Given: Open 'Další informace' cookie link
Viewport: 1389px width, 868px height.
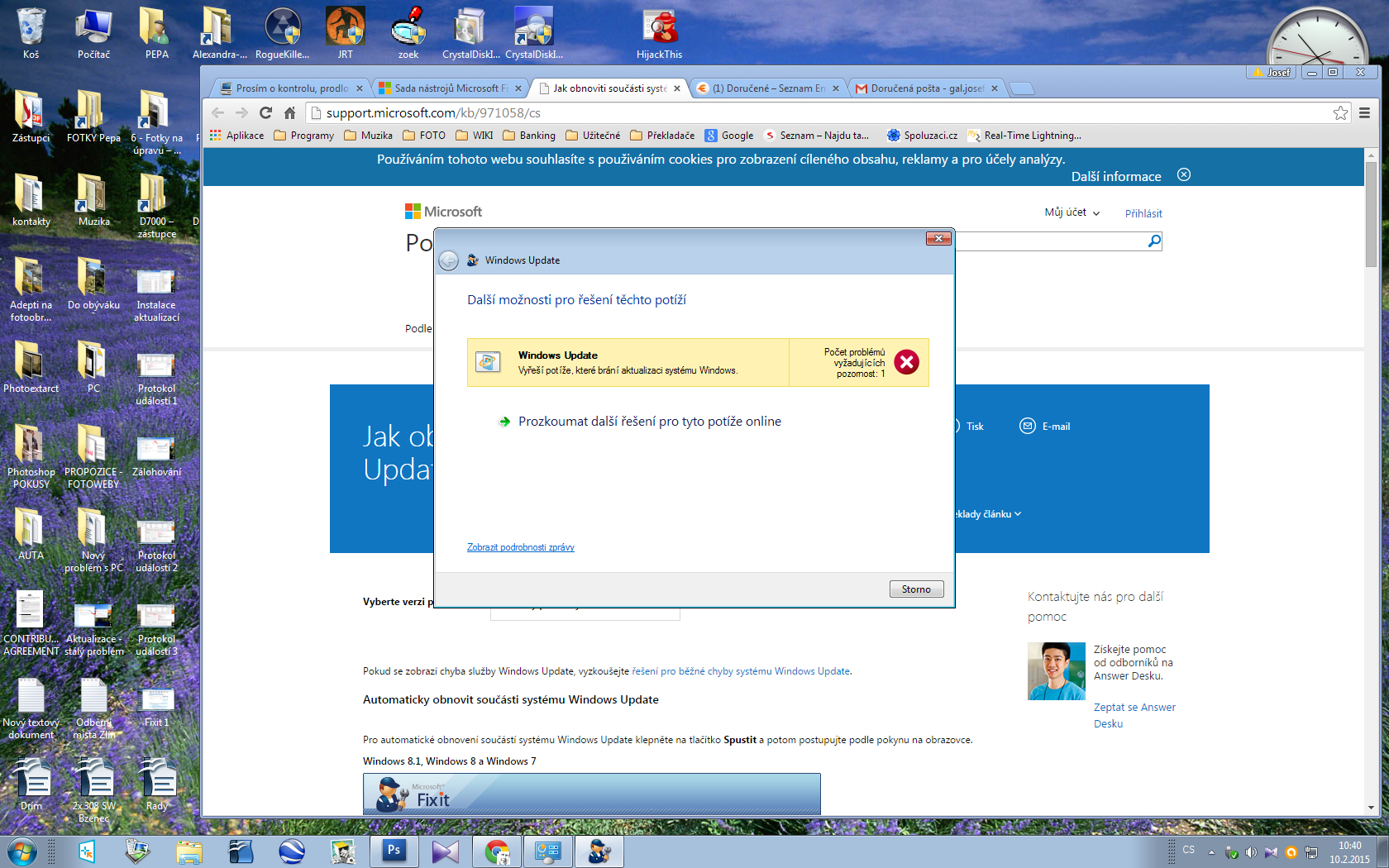Looking at the screenshot, I should coord(1116,176).
